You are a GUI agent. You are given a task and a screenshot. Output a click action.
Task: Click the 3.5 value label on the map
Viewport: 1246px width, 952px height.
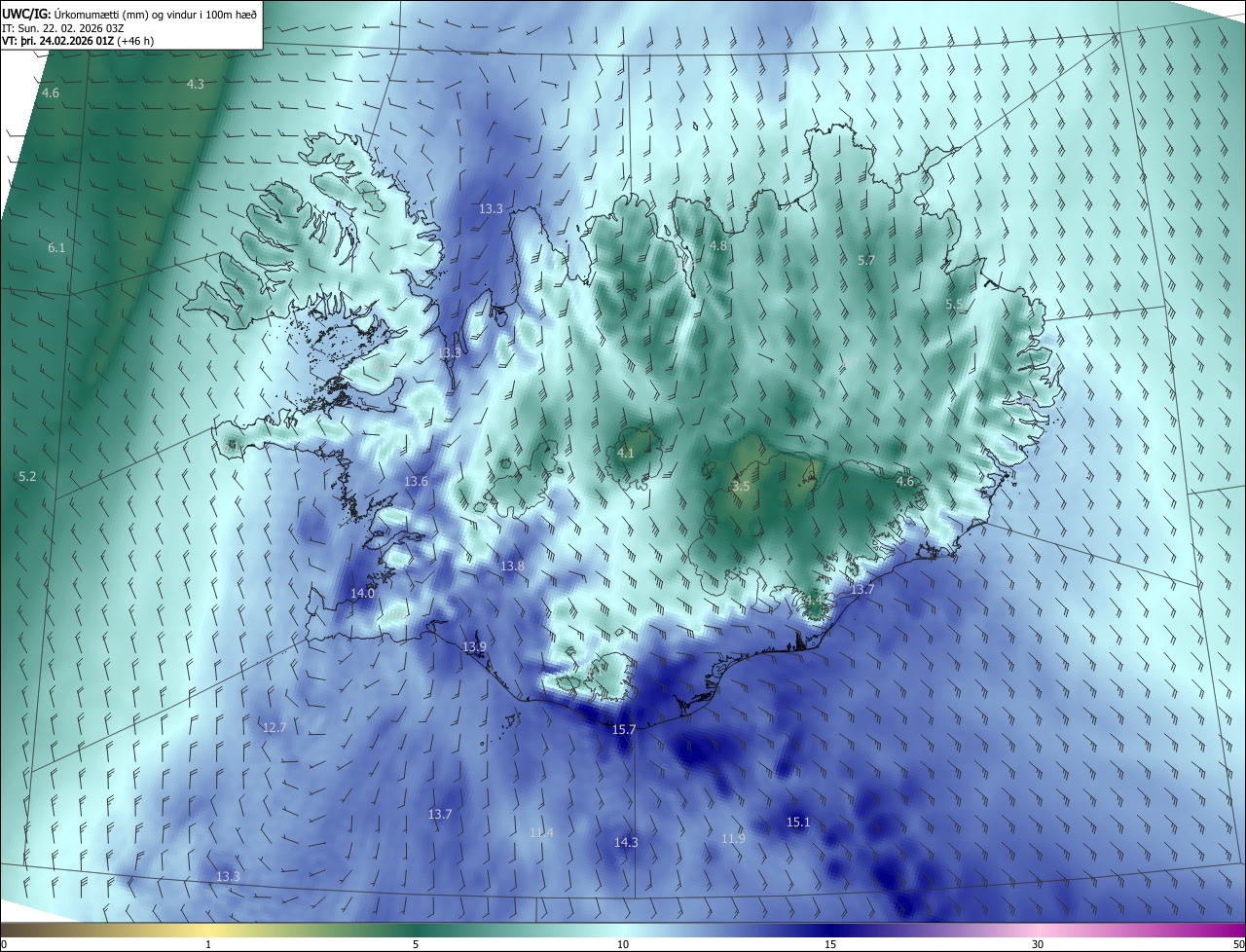point(741,487)
